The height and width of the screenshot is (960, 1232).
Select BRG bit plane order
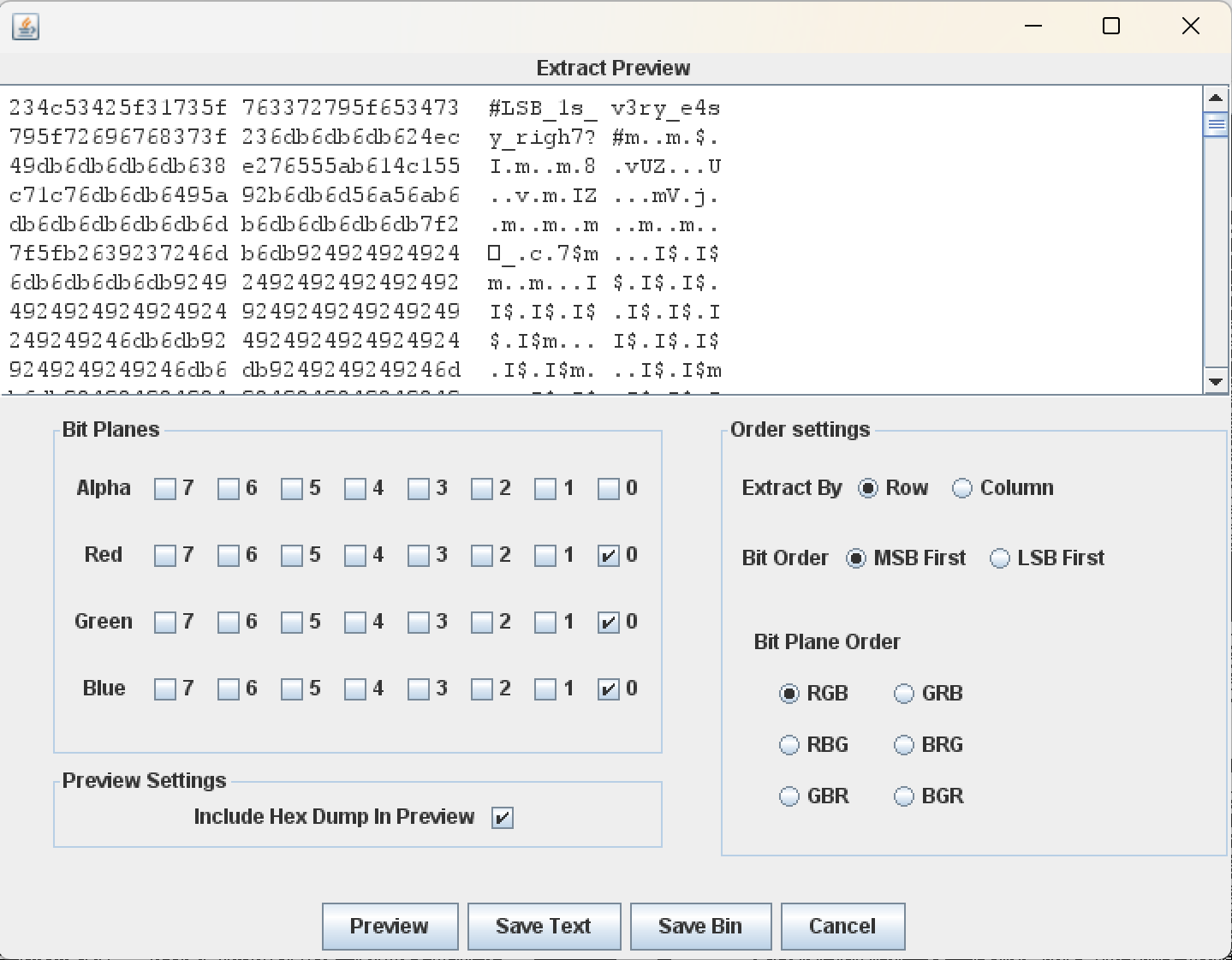904,745
